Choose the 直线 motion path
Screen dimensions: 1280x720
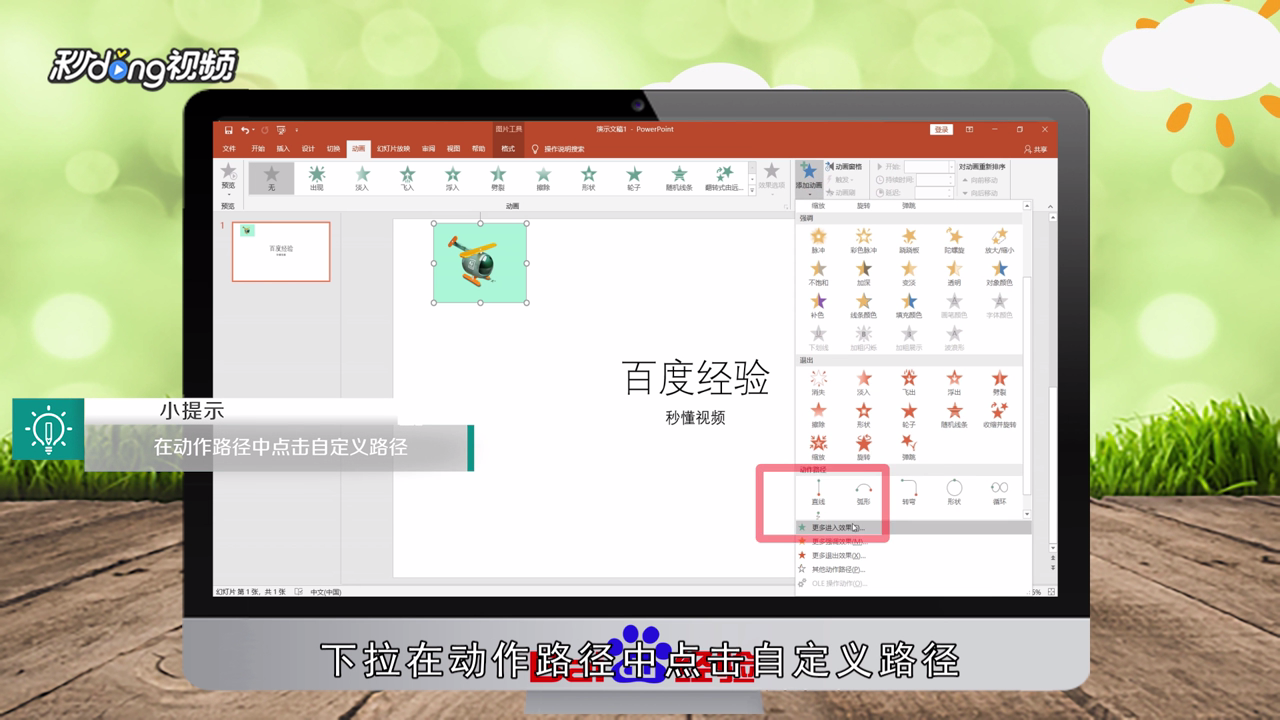point(818,492)
